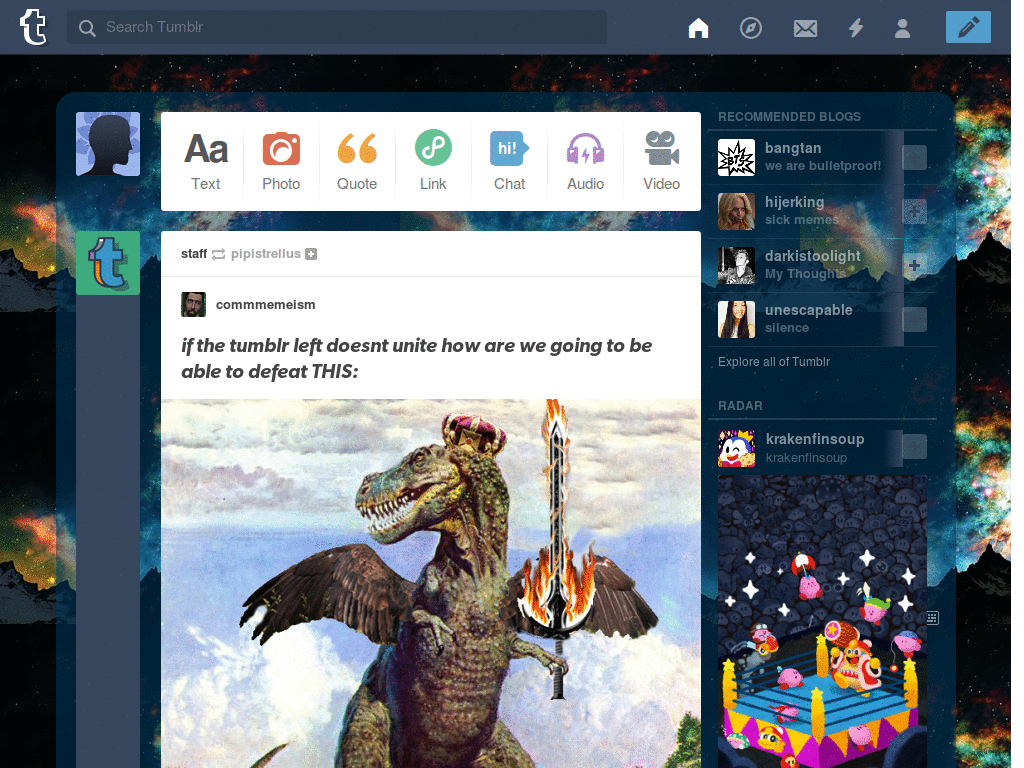Click the blue compose pencil button

(x=968, y=27)
